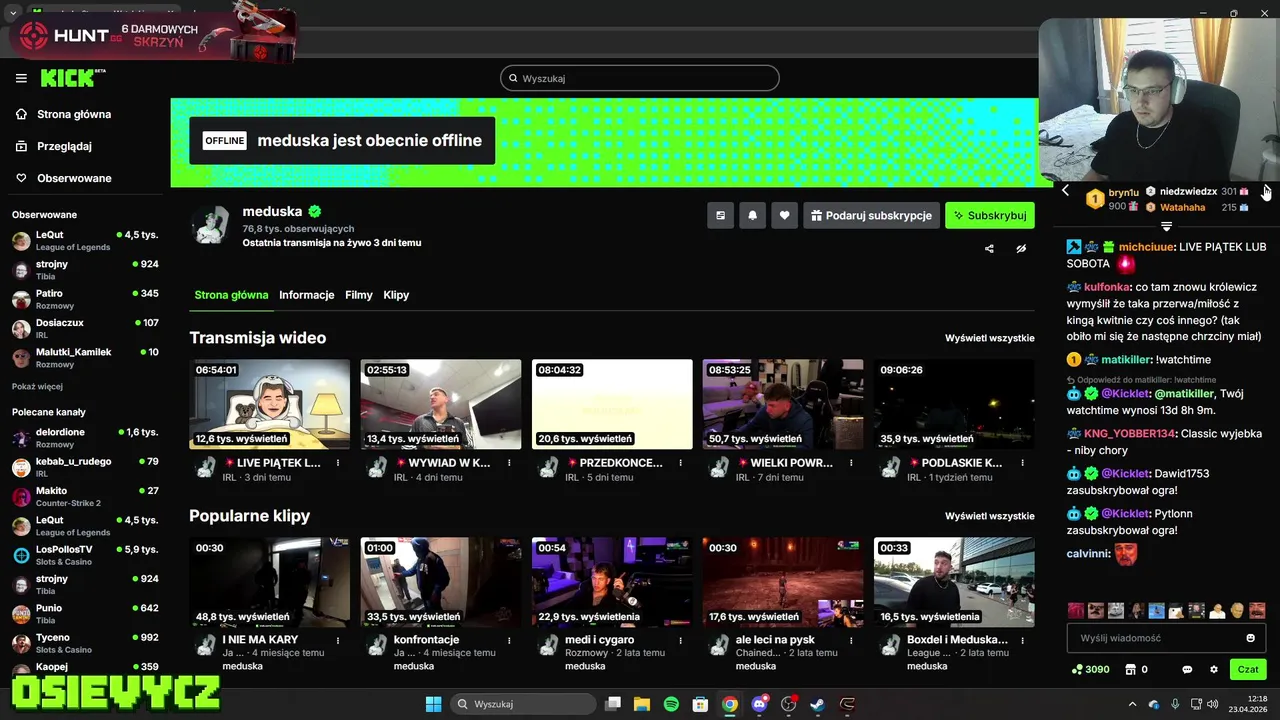This screenshot has width=1280, height=720.
Task: Expand Pokaż więcej in followed channels
Action: coord(37,386)
